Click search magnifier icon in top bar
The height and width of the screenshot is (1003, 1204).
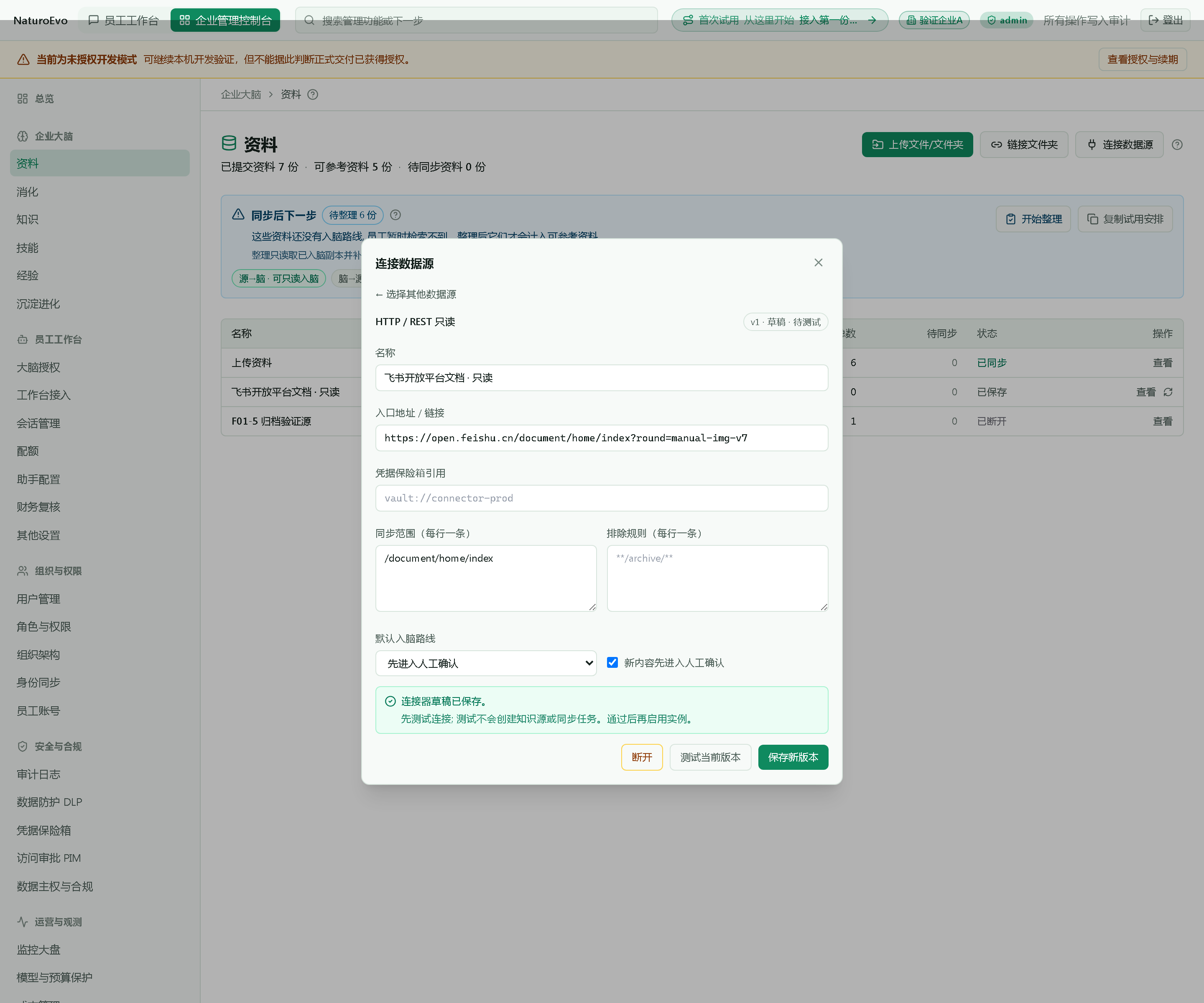(x=309, y=20)
